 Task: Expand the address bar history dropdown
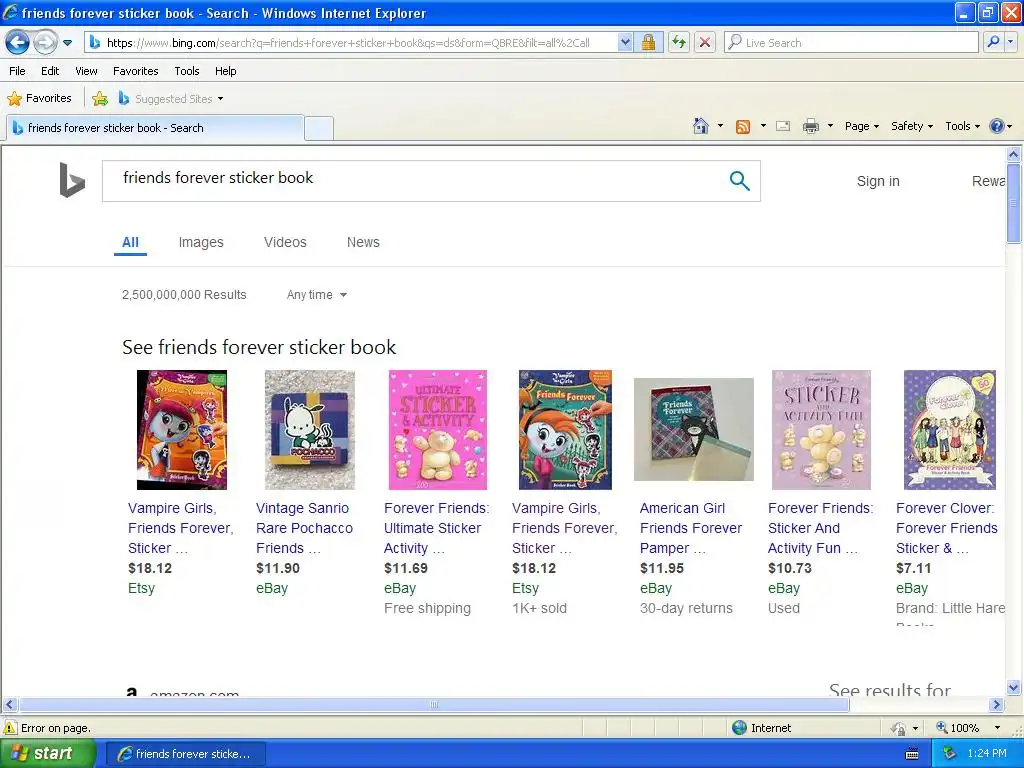tap(625, 43)
